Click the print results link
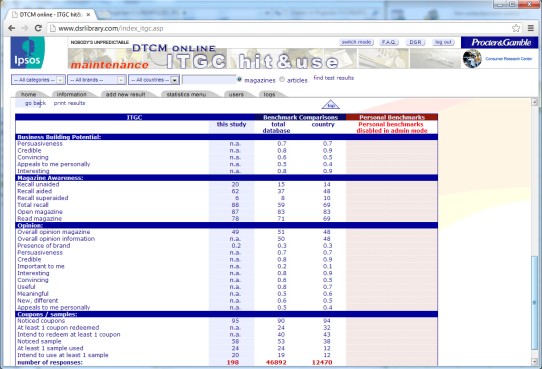542x369 pixels. pos(69,103)
